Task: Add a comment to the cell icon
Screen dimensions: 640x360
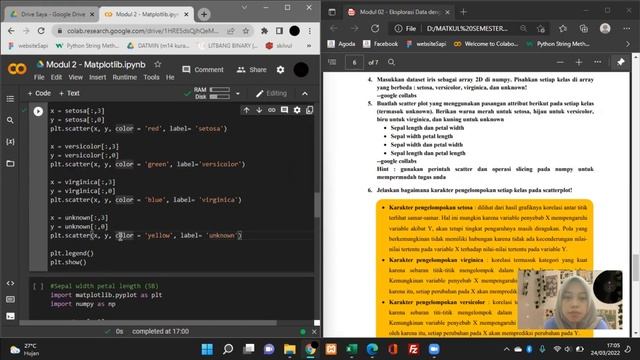Action: pos(284,110)
